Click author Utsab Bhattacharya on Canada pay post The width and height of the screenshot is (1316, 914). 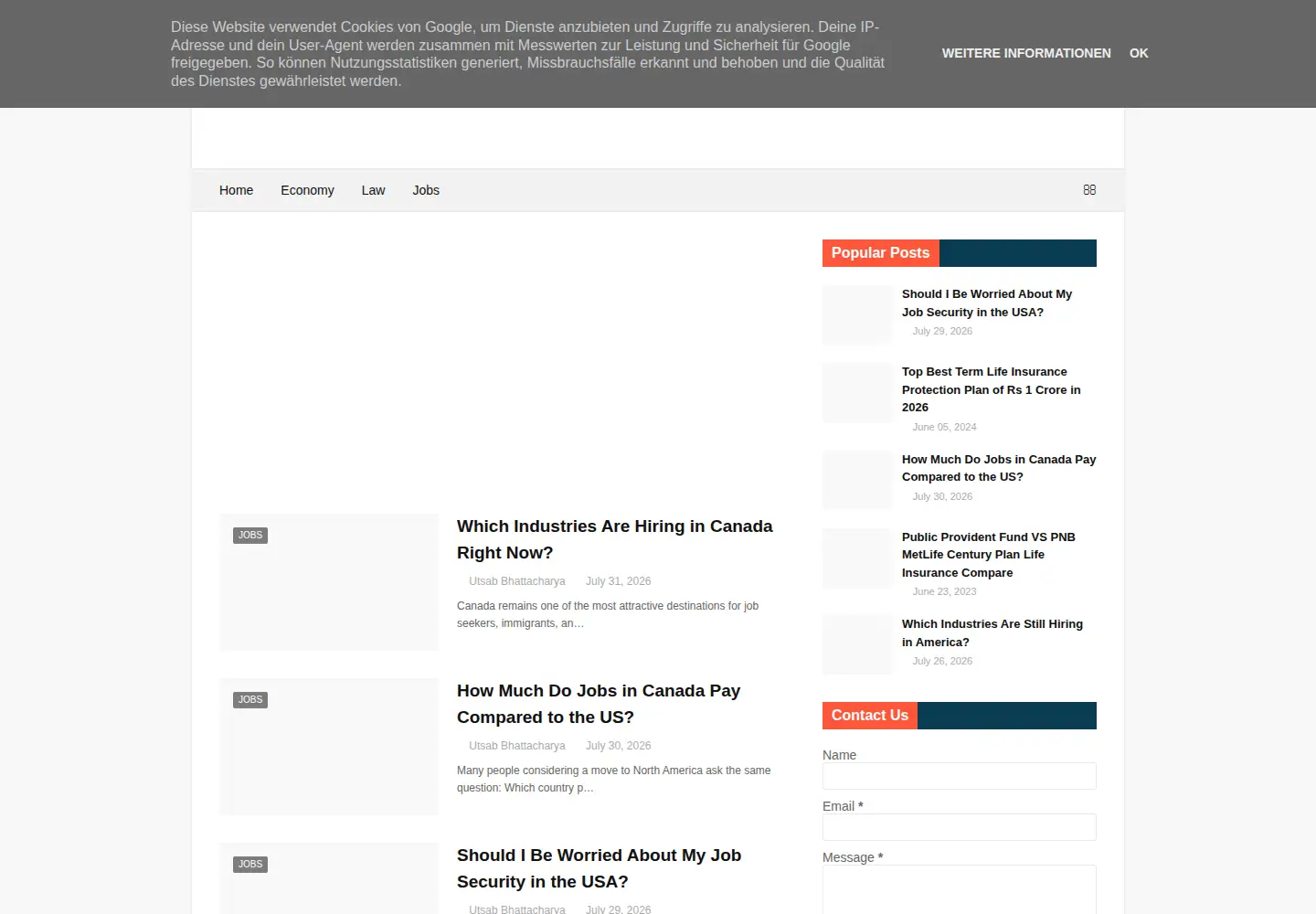tap(517, 746)
